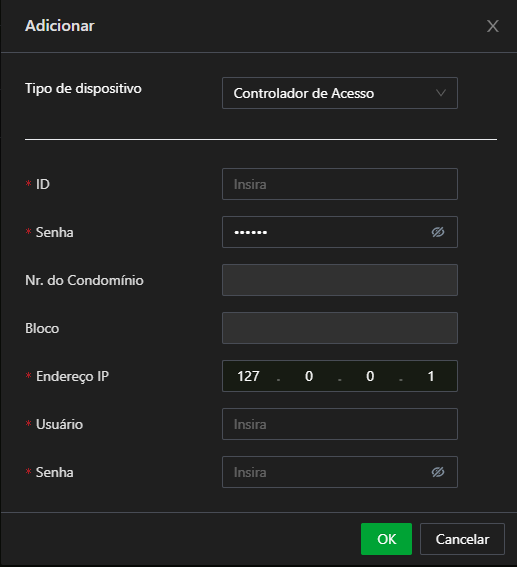Image resolution: width=517 pixels, height=567 pixels.
Task: Expand the Tipo de dispositivo chevron arrow
Action: (x=440, y=93)
